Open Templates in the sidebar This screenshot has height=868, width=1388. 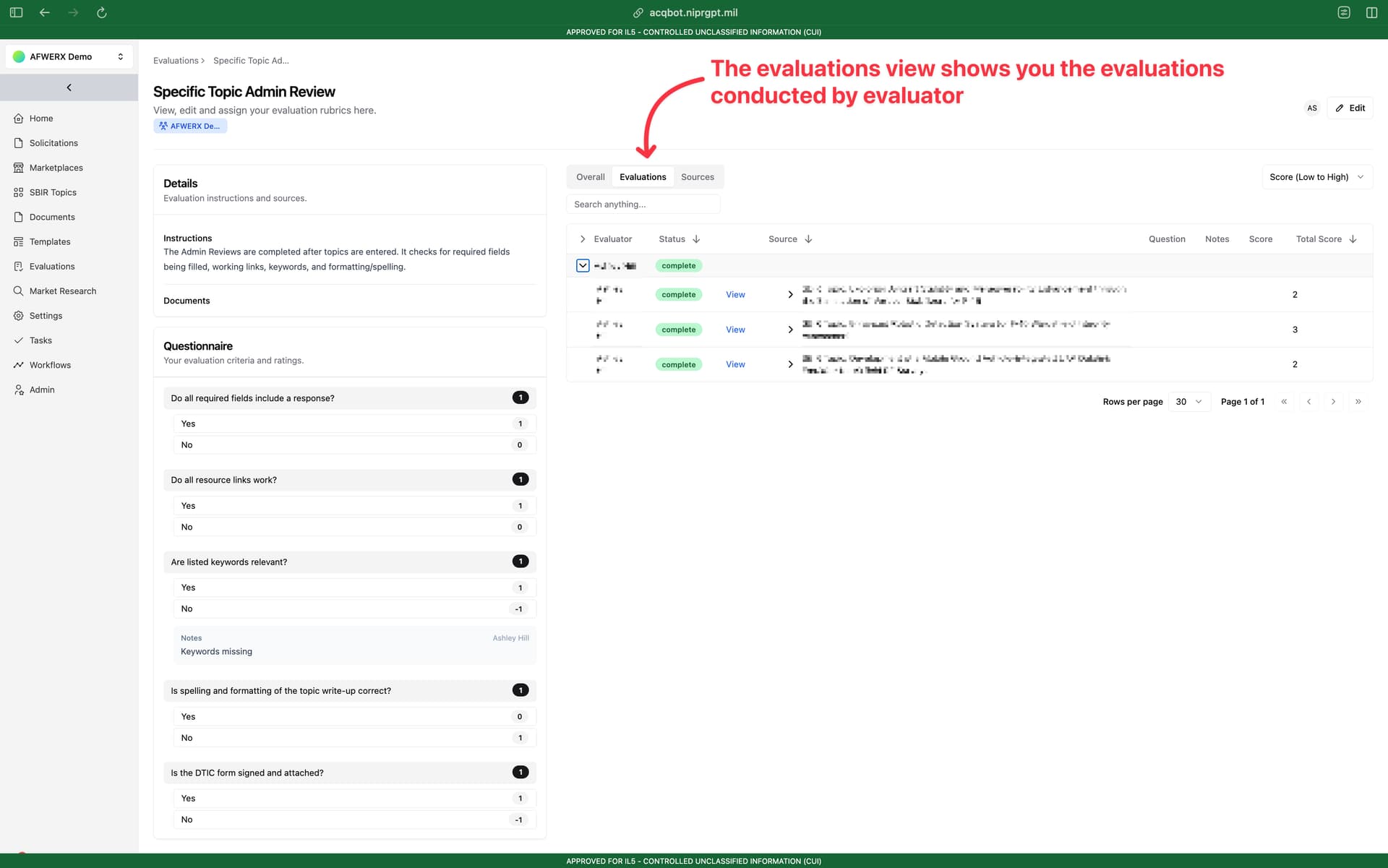tap(50, 241)
